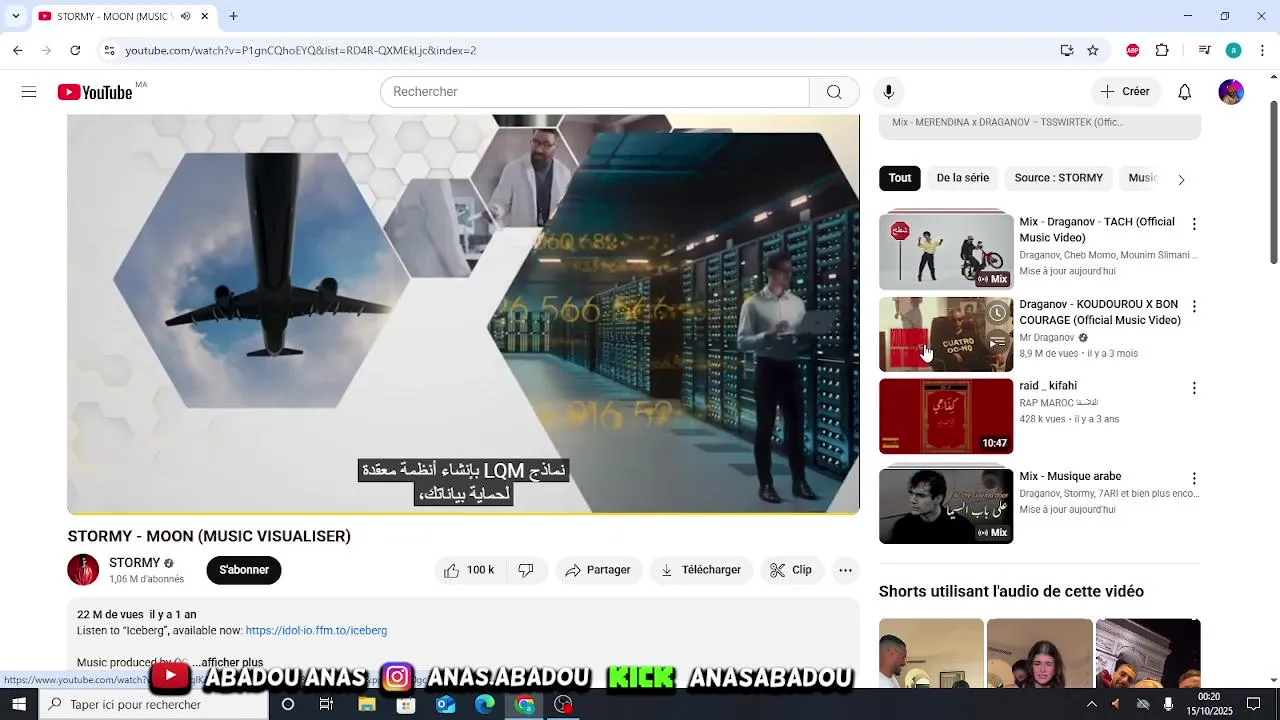Open YouTube notifications bell
This screenshot has height=720, width=1280.
(1184, 92)
